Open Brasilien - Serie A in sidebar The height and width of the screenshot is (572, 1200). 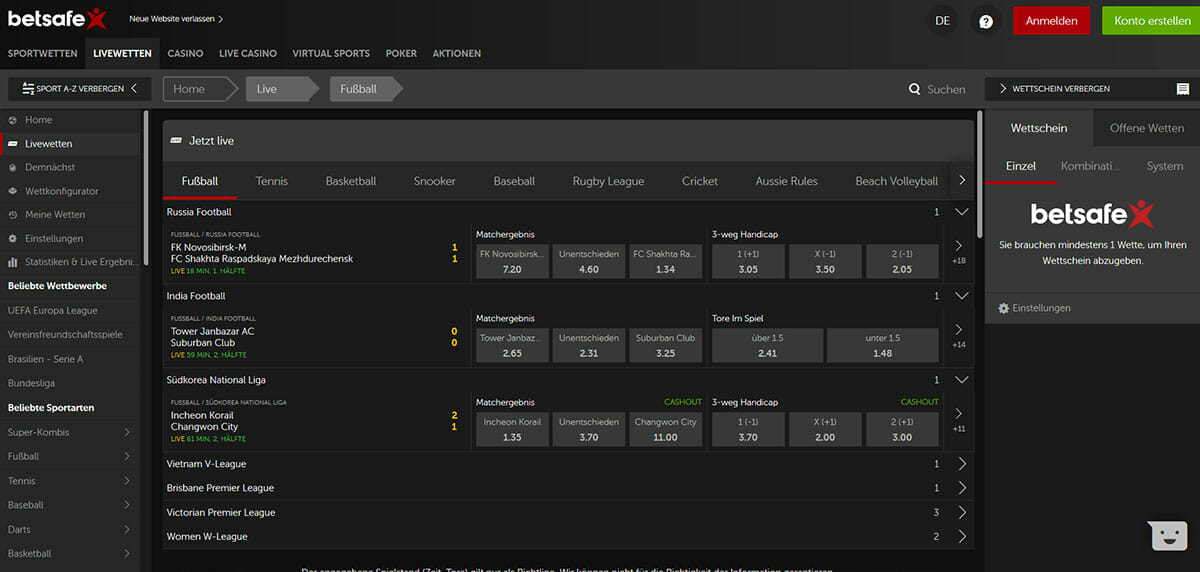(x=46, y=359)
